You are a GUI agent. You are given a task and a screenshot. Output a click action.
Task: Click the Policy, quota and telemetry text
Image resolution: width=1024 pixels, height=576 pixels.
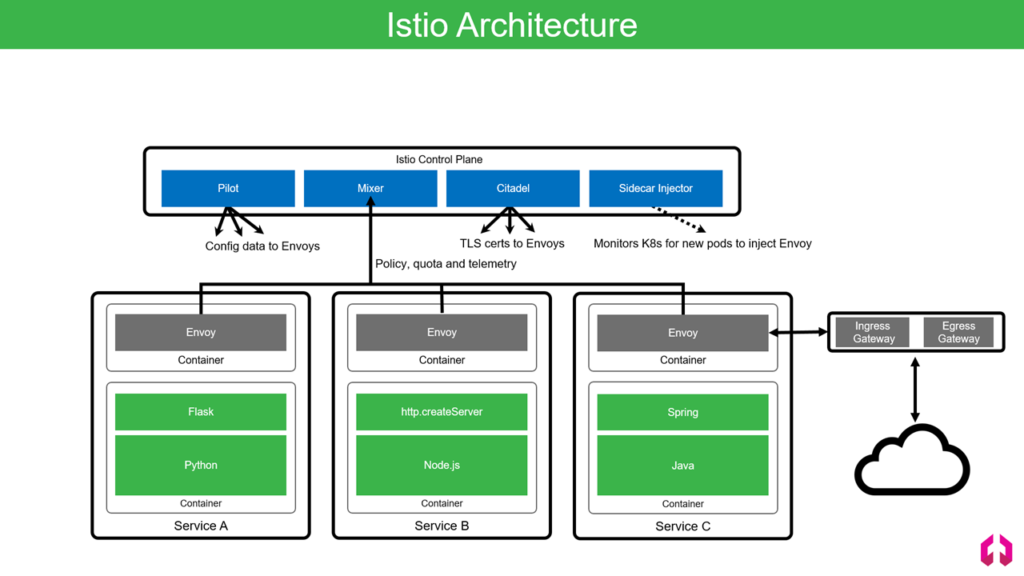(x=446, y=264)
